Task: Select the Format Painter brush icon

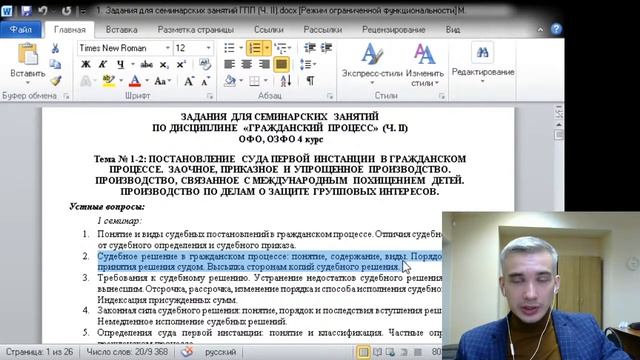Action: (x=56, y=80)
